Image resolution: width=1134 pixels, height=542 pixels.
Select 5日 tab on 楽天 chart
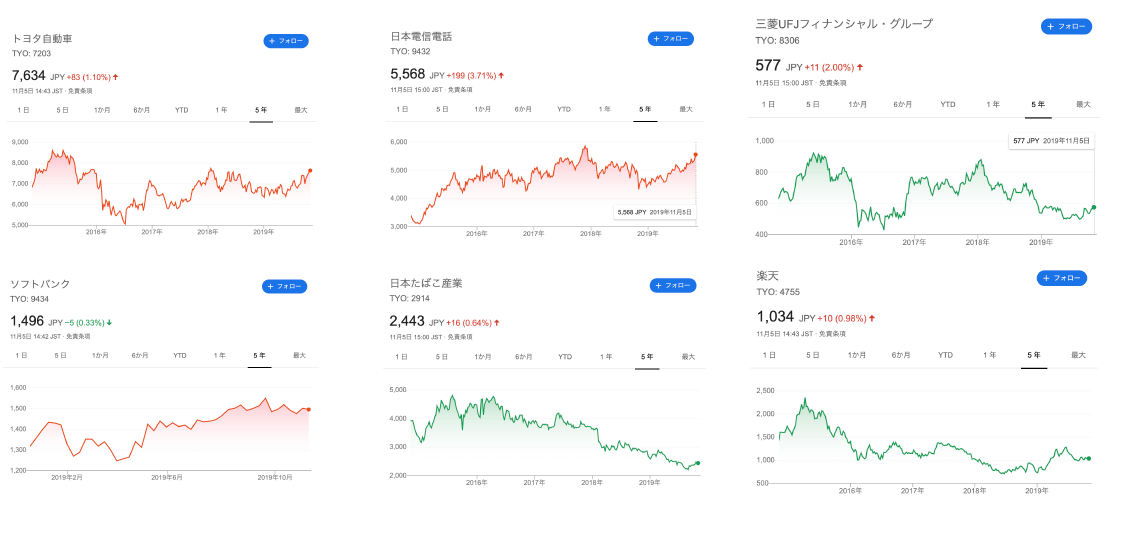coord(813,355)
